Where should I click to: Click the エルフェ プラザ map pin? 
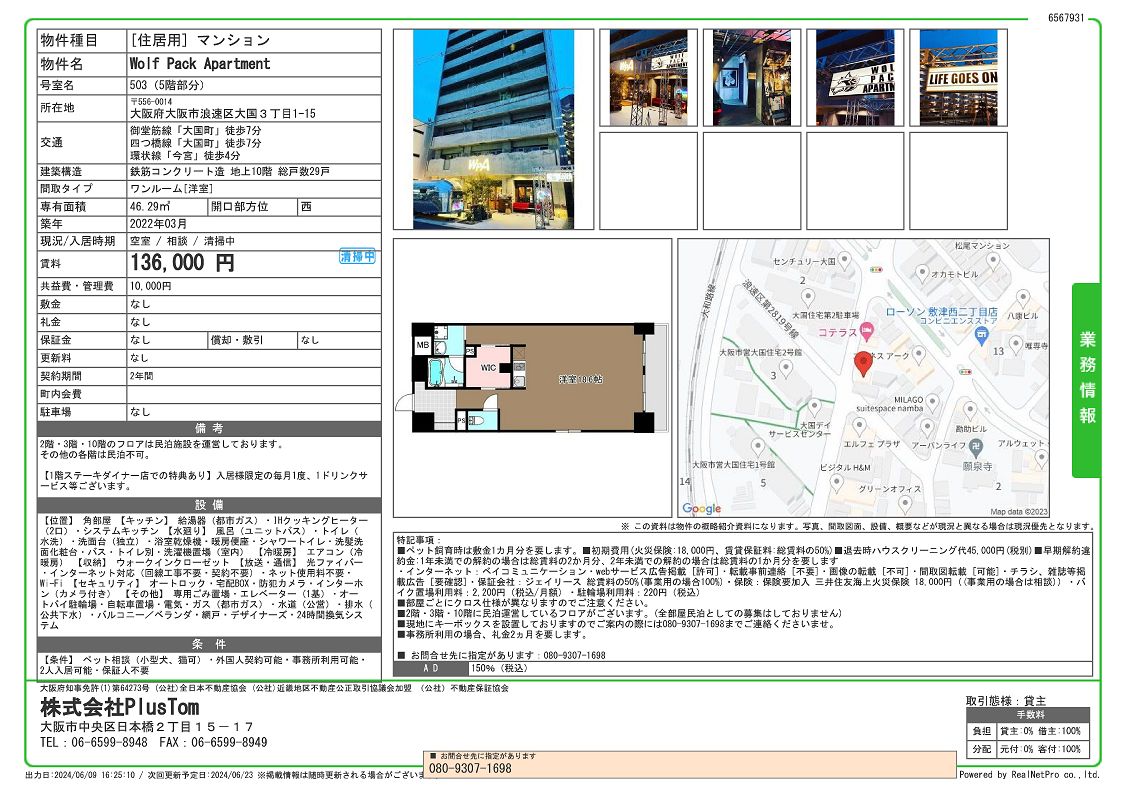[x=859, y=427]
